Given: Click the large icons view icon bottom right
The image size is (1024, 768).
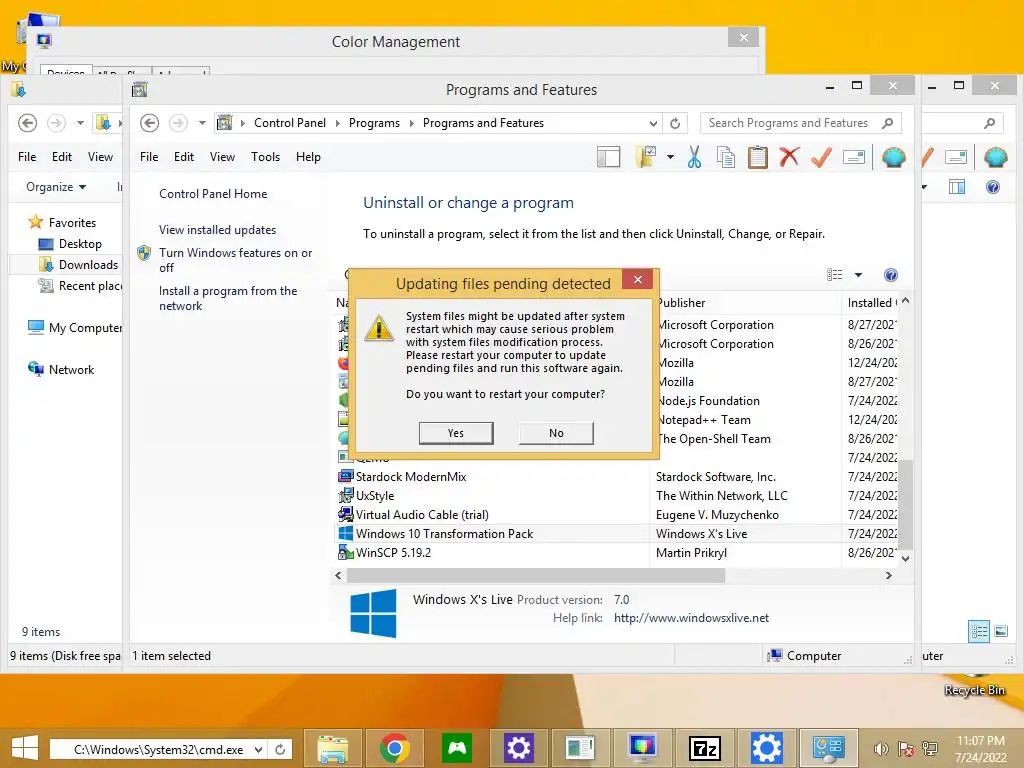Looking at the screenshot, I should click(x=1001, y=632).
